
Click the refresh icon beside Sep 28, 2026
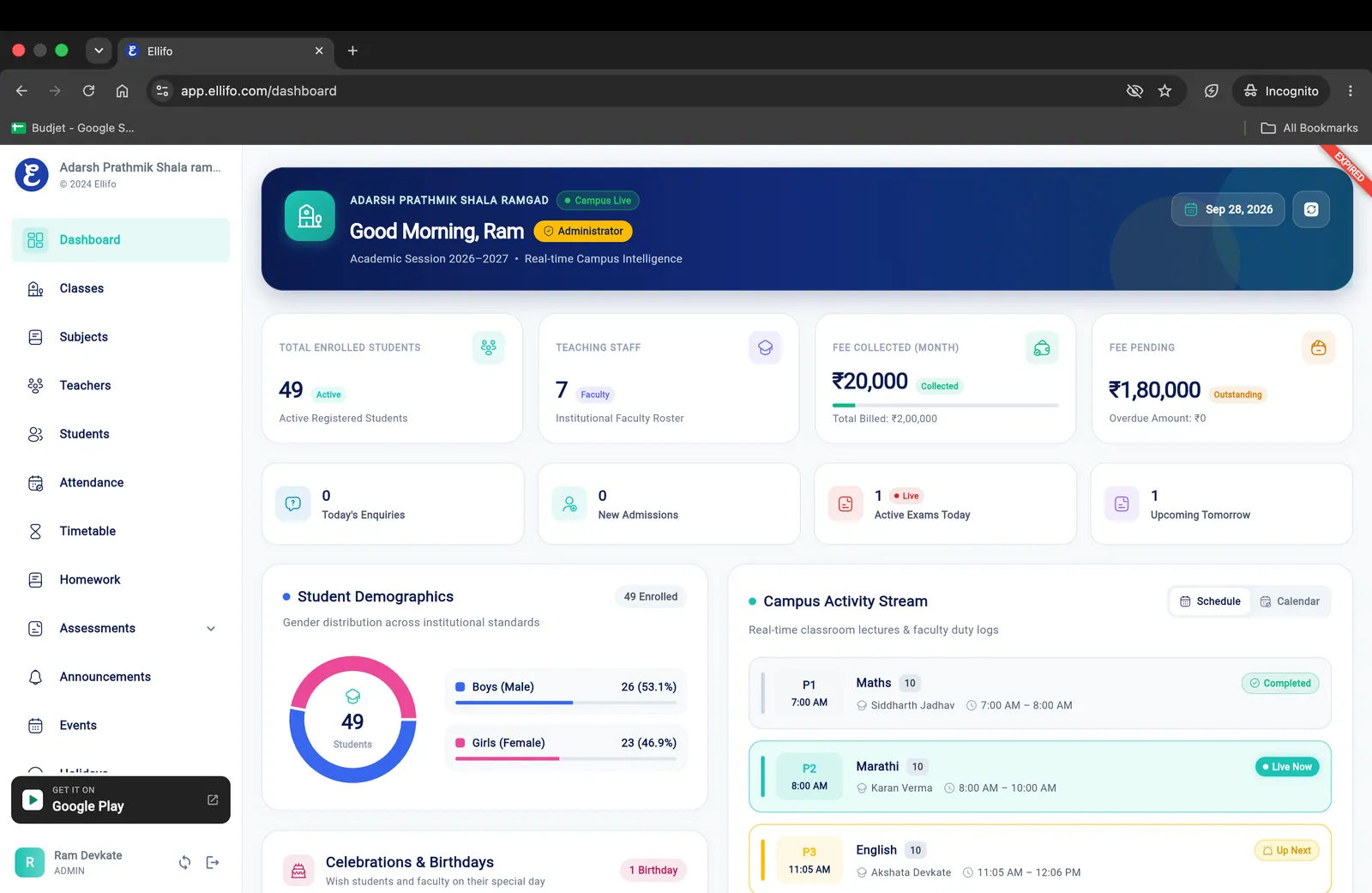(x=1311, y=209)
